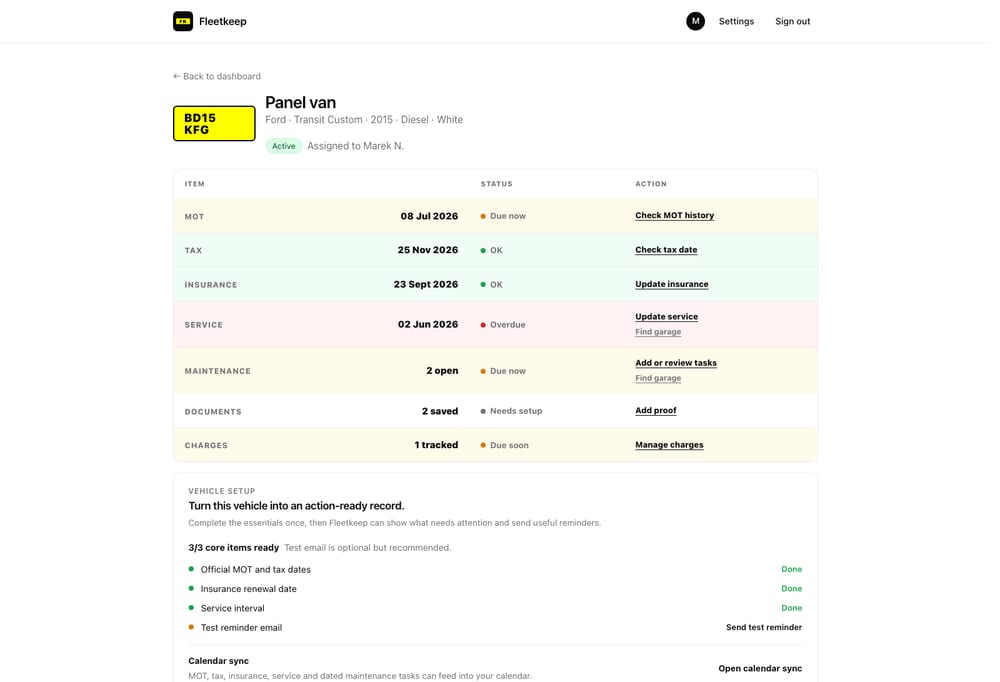Click 'Official MOT and tax dates' item
The width and height of the screenshot is (1000, 682).
pyautogui.click(x=256, y=570)
